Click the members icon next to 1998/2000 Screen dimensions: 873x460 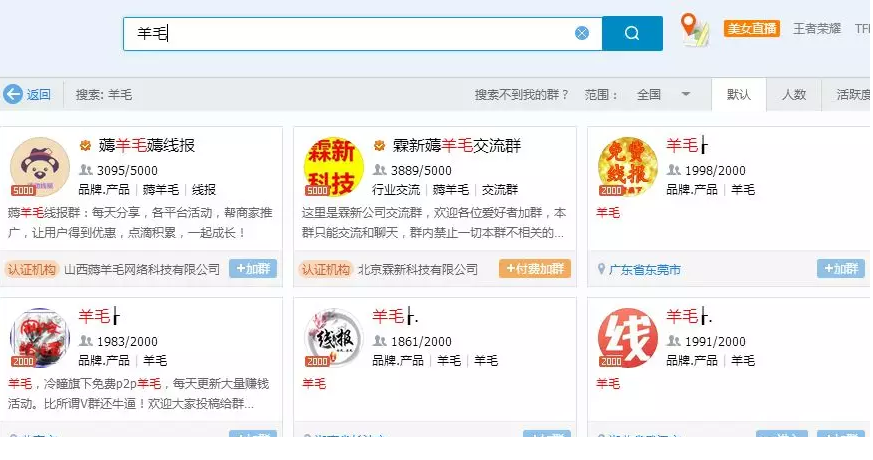pyautogui.click(x=674, y=169)
